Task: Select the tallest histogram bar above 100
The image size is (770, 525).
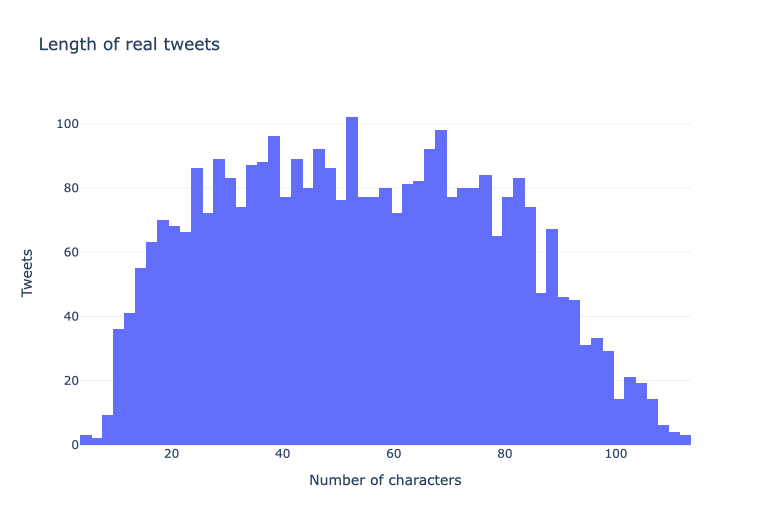Action: coord(352,281)
